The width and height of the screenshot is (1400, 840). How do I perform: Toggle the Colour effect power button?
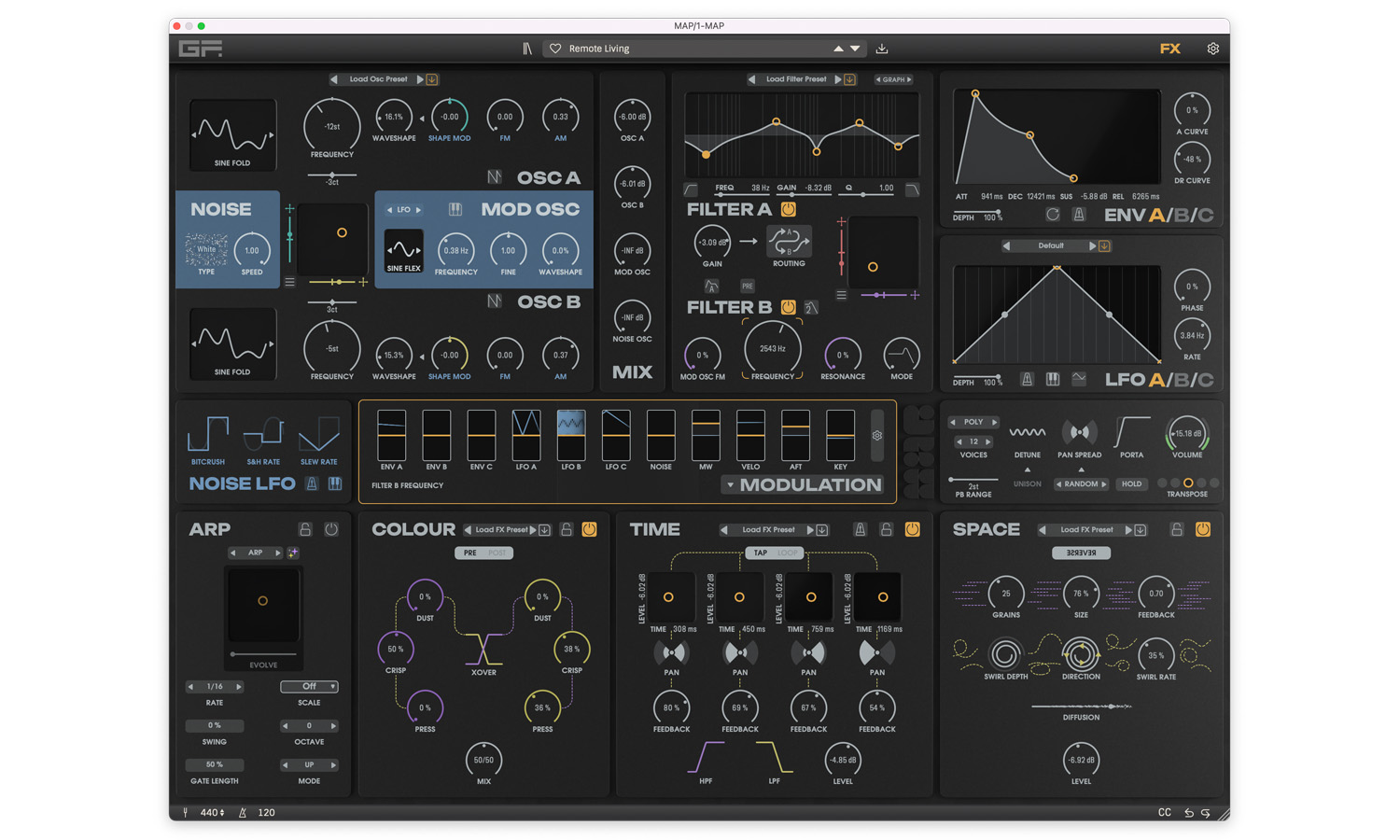click(x=589, y=529)
